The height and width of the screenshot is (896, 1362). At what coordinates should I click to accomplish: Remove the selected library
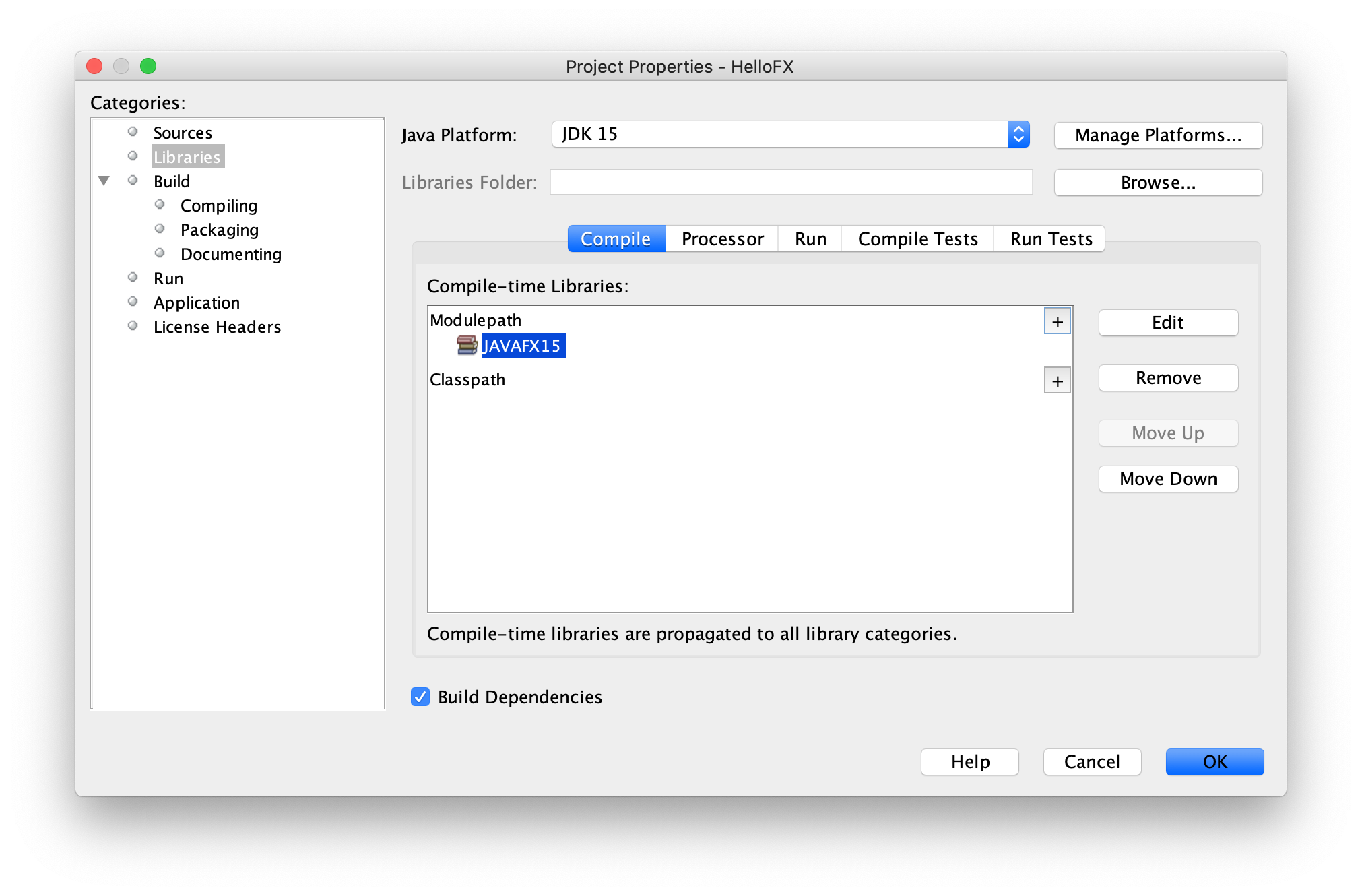pos(1168,378)
